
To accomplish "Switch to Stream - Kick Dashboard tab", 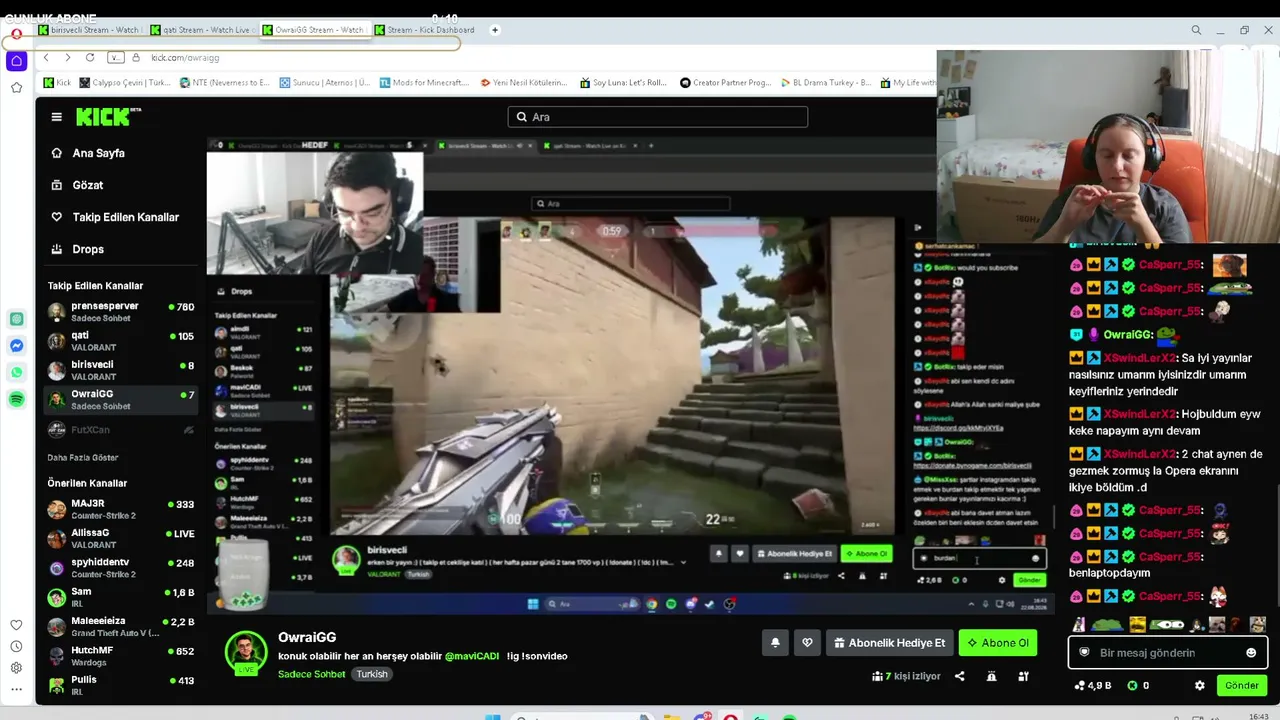I will tap(427, 30).
